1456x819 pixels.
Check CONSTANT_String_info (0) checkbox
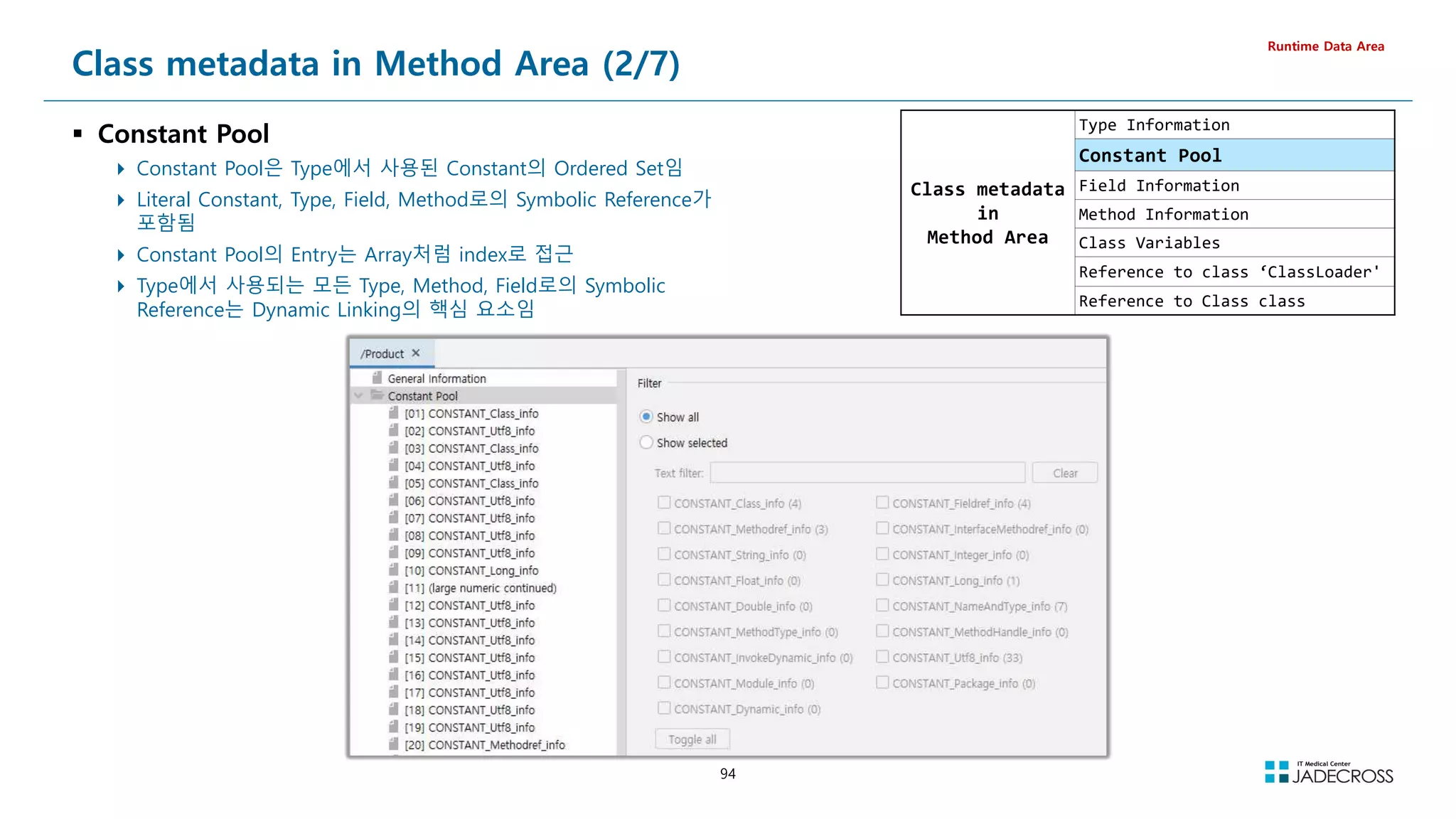pos(664,554)
